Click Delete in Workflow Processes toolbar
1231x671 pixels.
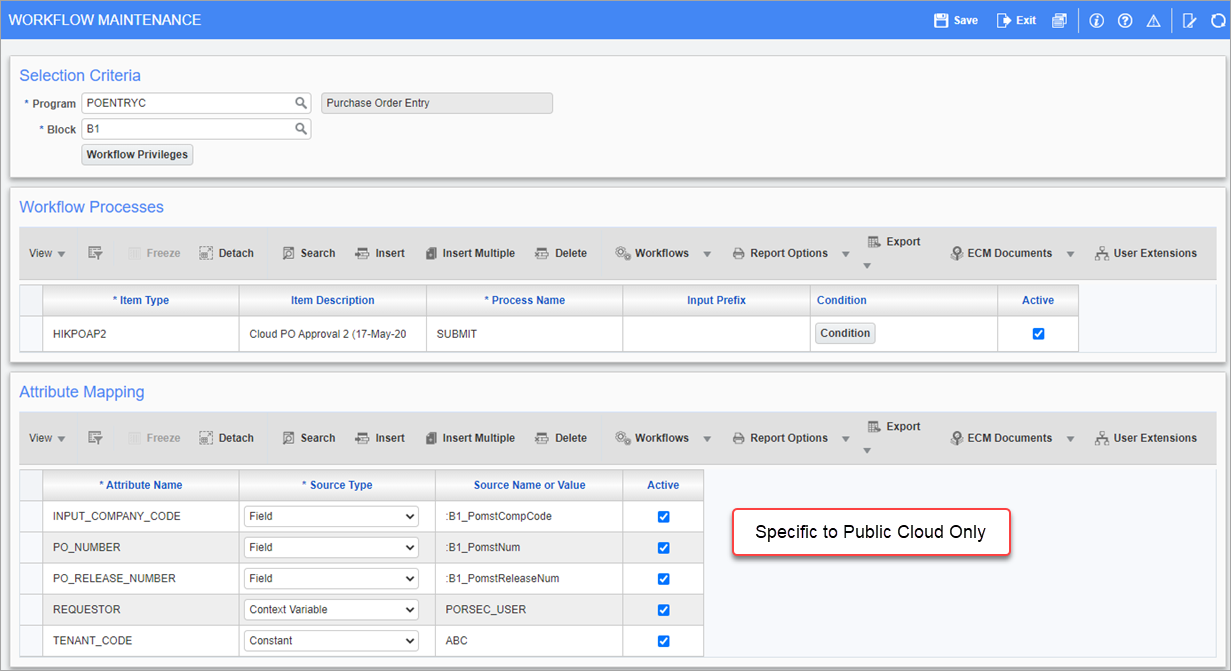[561, 253]
